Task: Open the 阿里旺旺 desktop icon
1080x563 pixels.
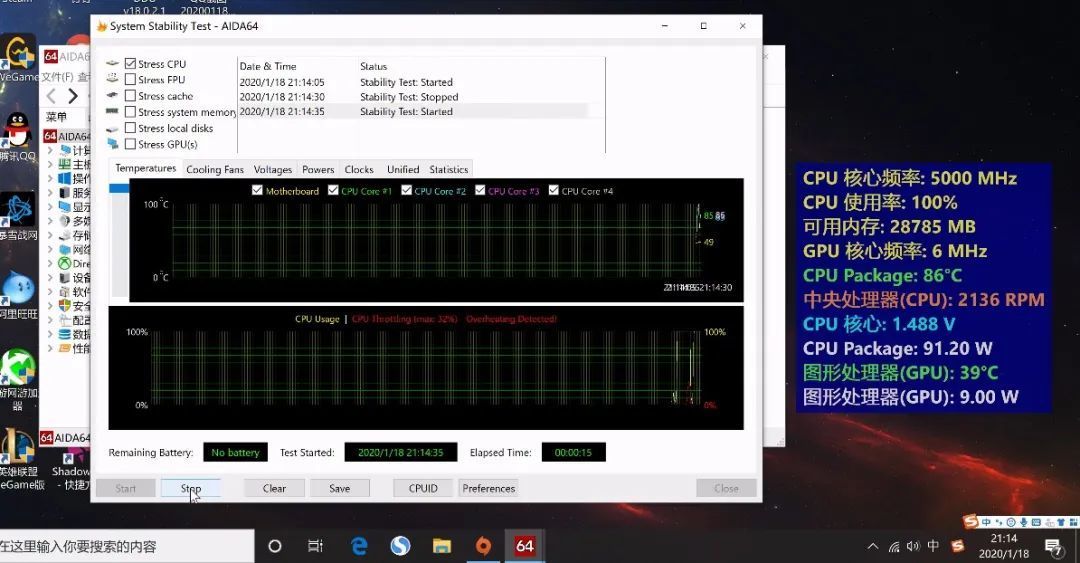Action: click(18, 295)
